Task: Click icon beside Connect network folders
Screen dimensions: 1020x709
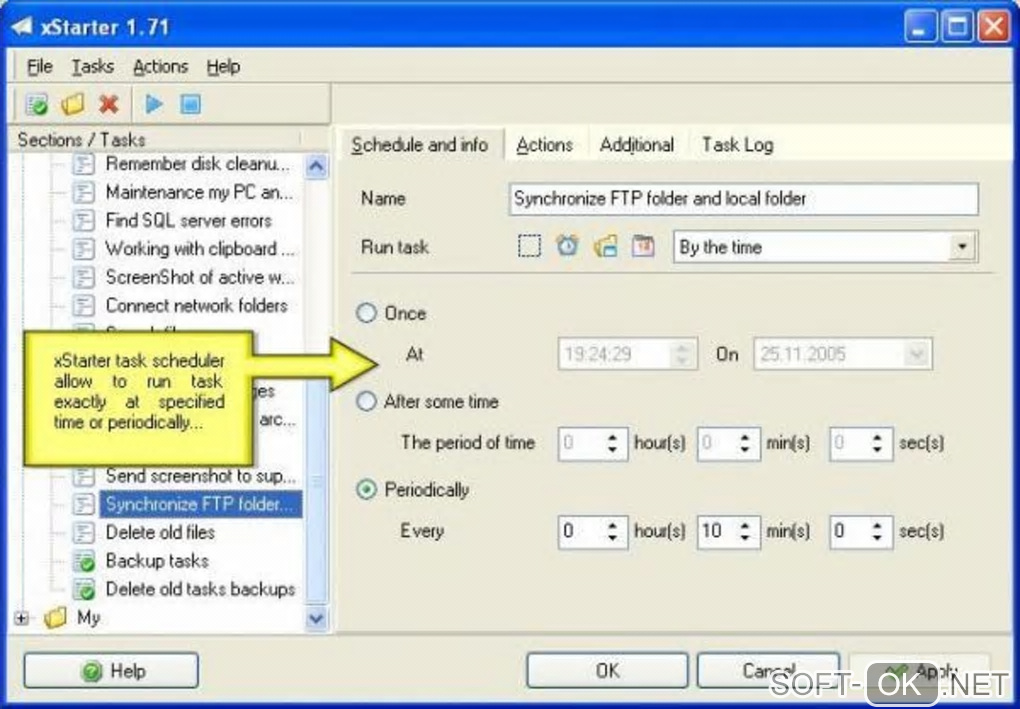Action: tap(83, 306)
